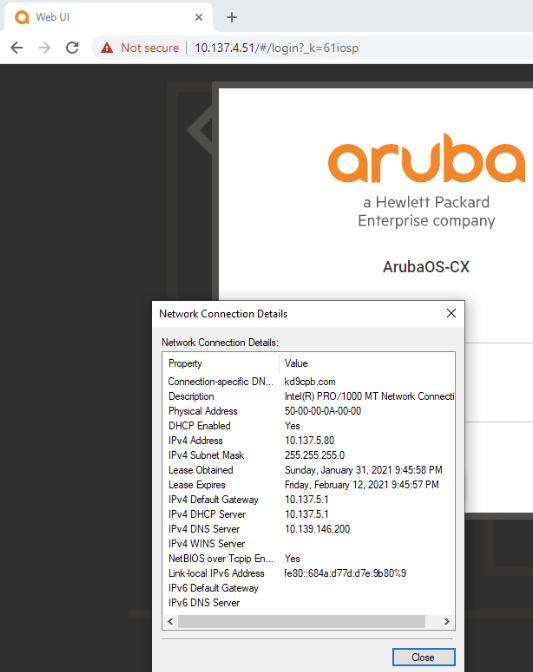Select the IPv4 DNS Server value 10.139.146.200
The image size is (533, 672).
point(317,529)
